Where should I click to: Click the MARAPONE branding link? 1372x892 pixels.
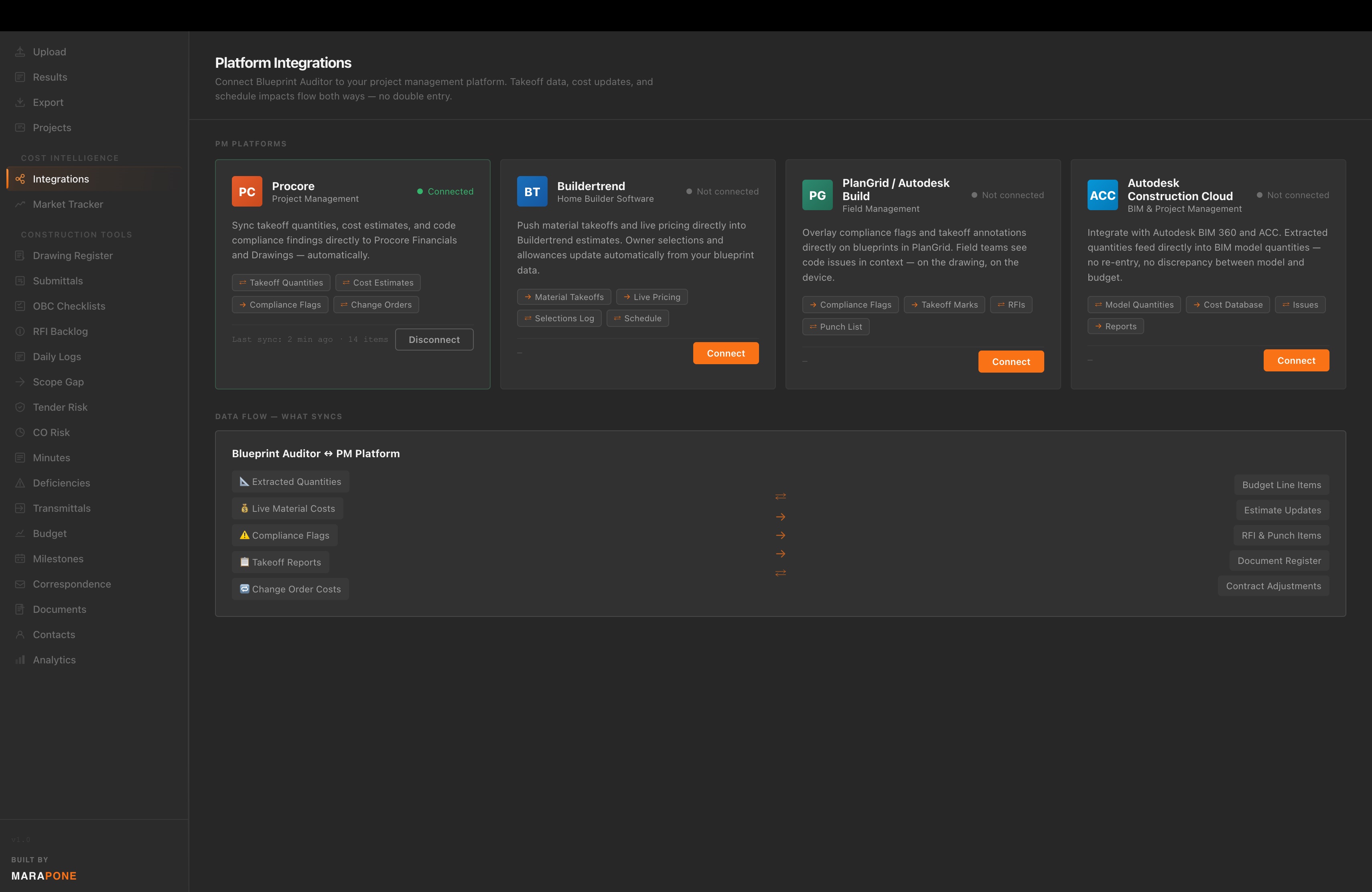(44, 876)
